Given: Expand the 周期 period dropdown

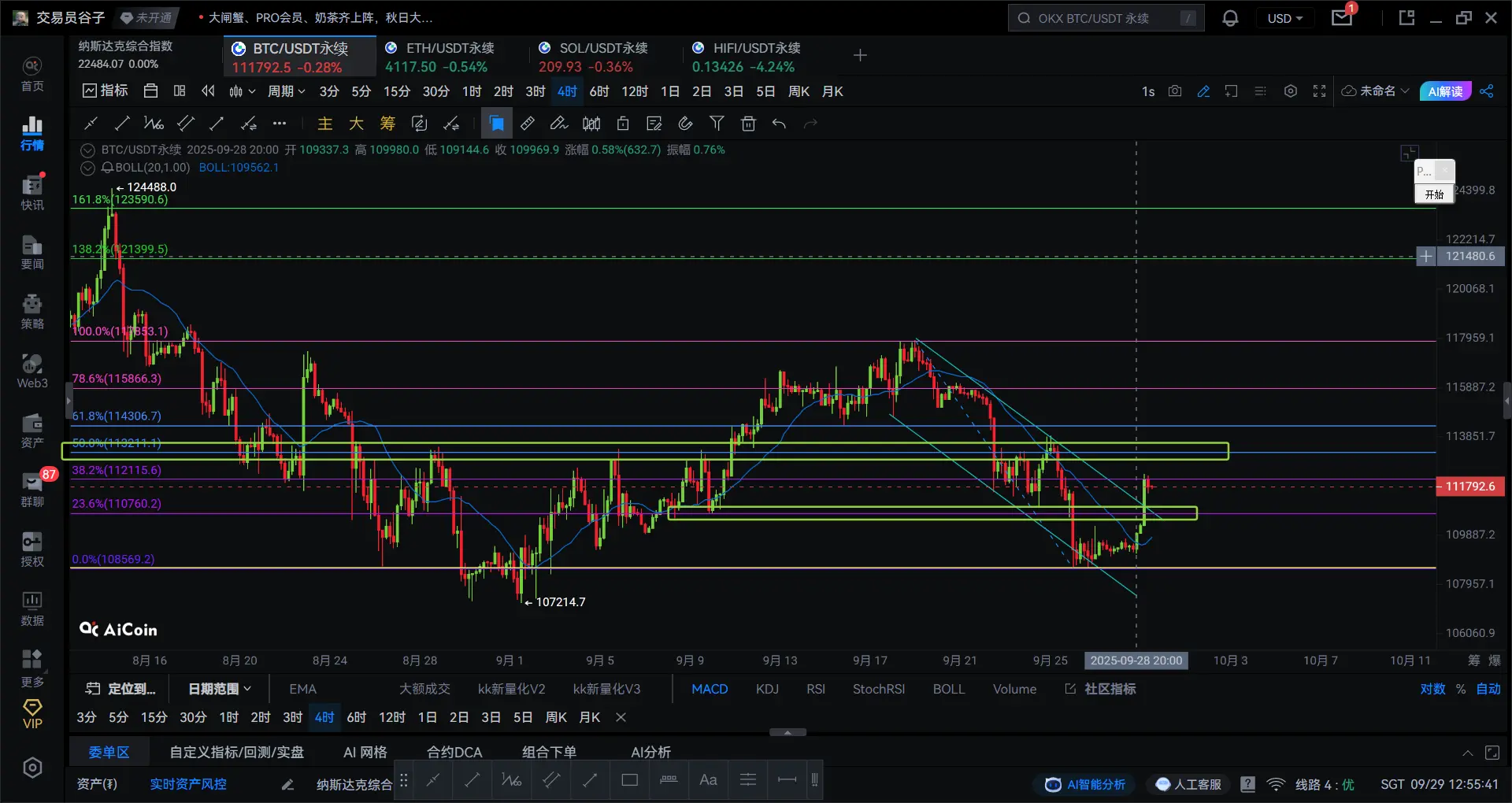Looking at the screenshot, I should [287, 91].
